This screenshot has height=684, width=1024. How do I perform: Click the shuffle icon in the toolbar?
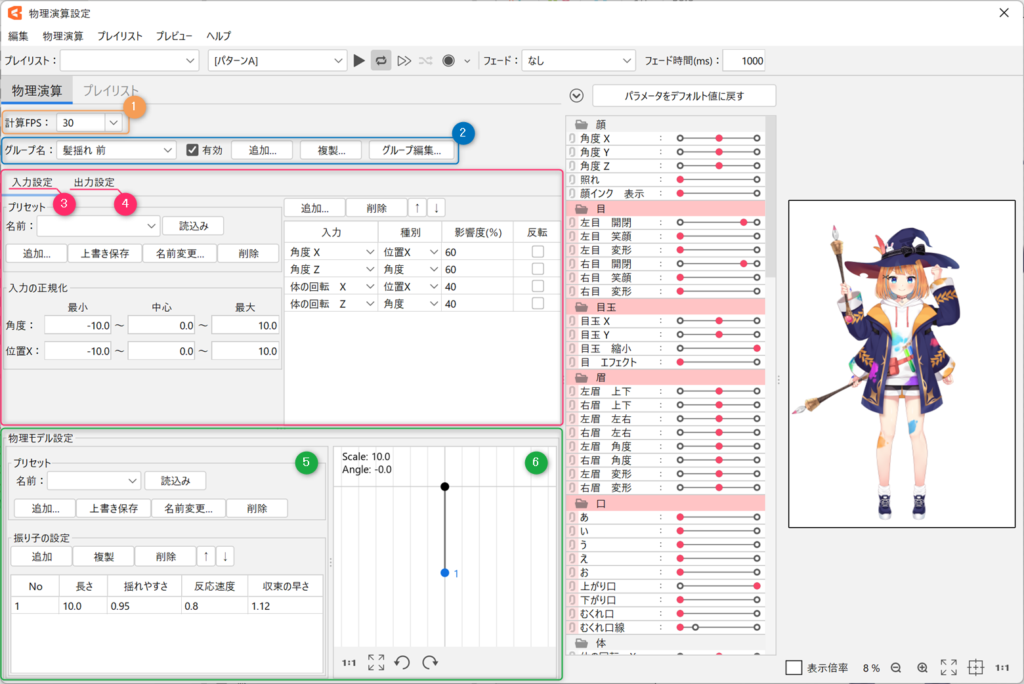tap(425, 61)
